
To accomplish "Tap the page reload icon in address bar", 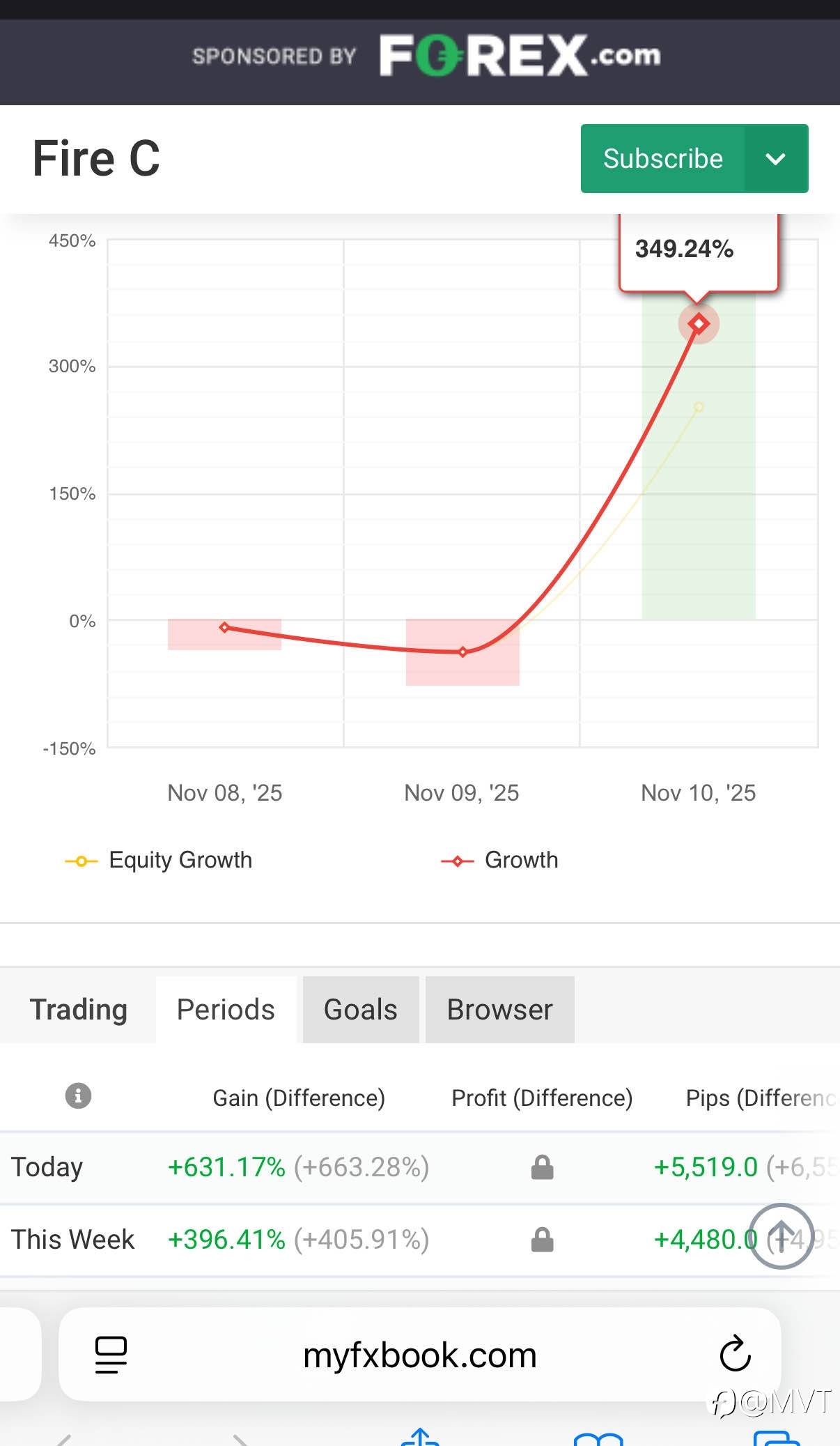I will coord(735,1354).
